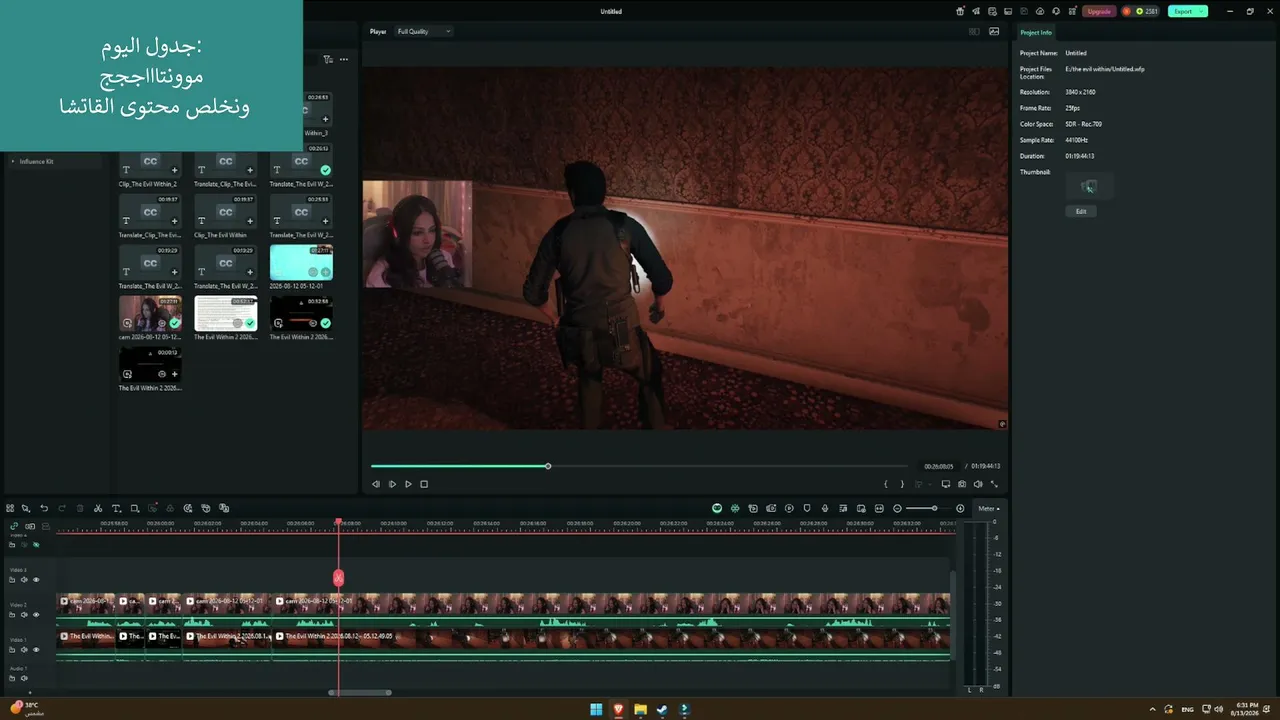Open cloud upload icon in title bar

pos(1040,11)
